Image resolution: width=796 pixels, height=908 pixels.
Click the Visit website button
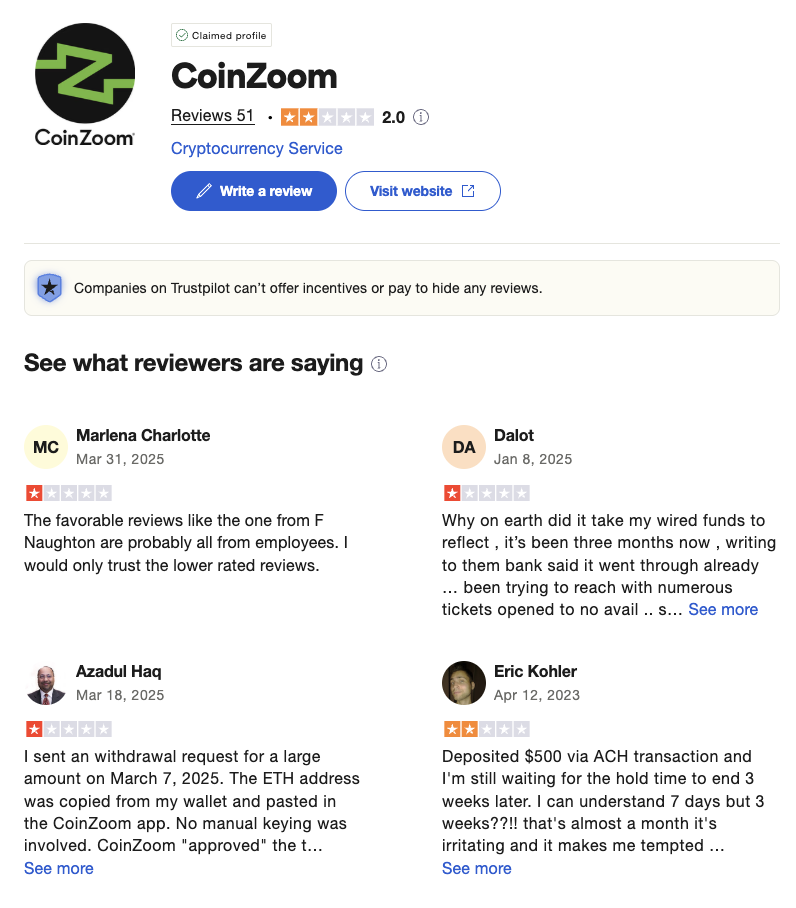tap(422, 191)
